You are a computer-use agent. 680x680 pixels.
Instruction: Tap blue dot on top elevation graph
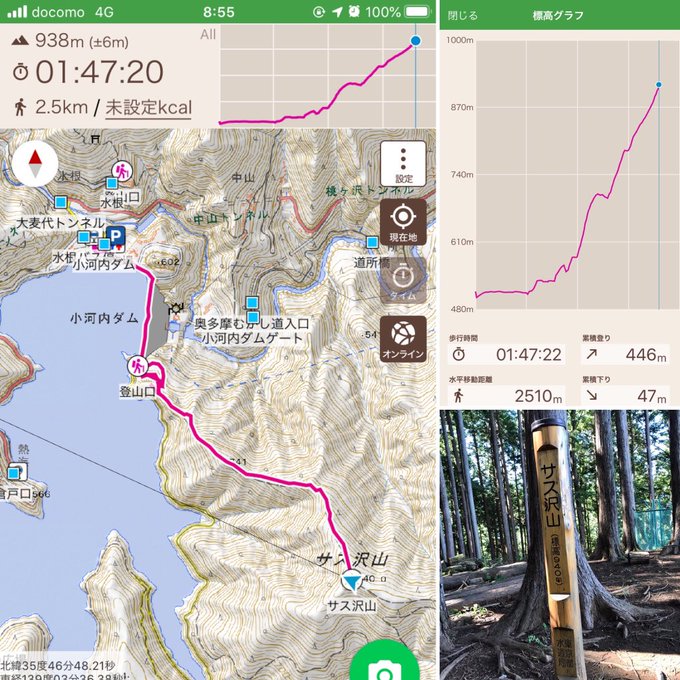point(415,41)
